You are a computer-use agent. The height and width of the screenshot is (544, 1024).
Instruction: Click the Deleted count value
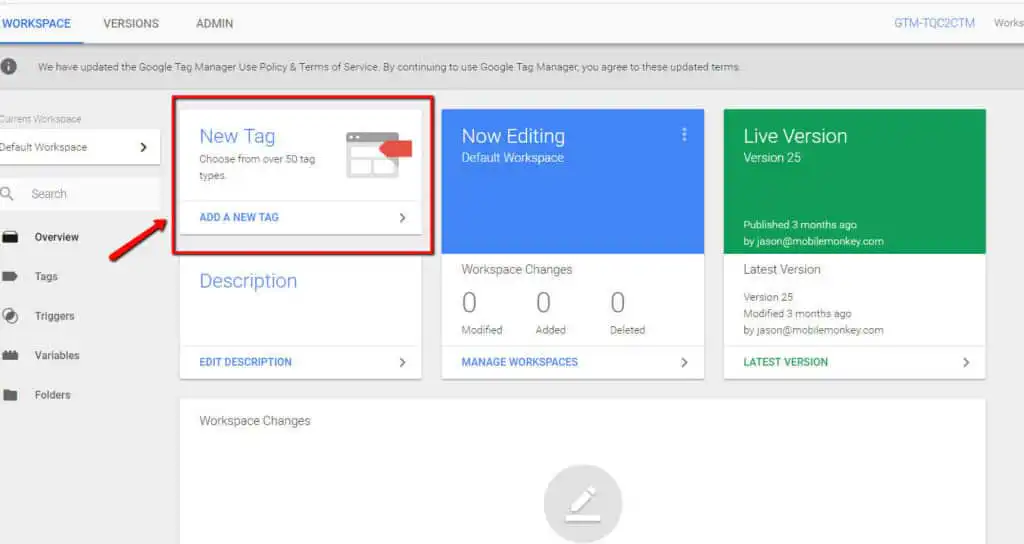(x=618, y=303)
